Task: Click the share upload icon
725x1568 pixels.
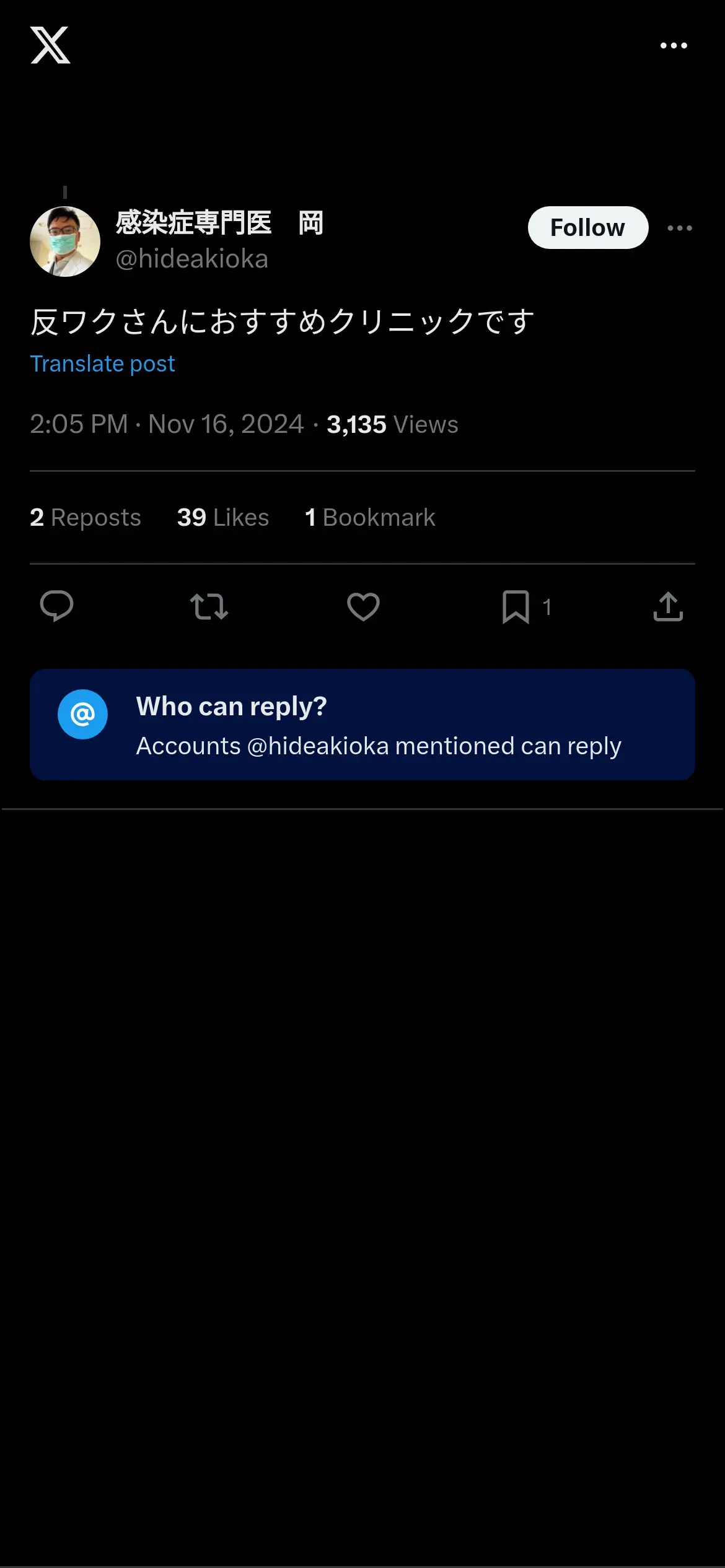Action: pyautogui.click(x=668, y=607)
